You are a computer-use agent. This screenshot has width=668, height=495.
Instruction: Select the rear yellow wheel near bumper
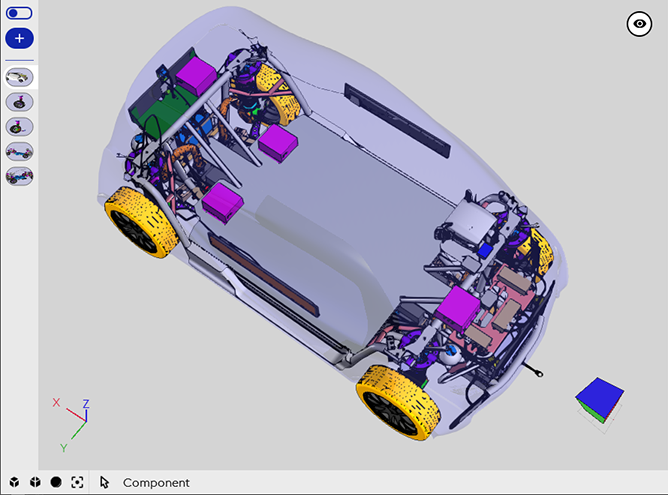pos(398,403)
